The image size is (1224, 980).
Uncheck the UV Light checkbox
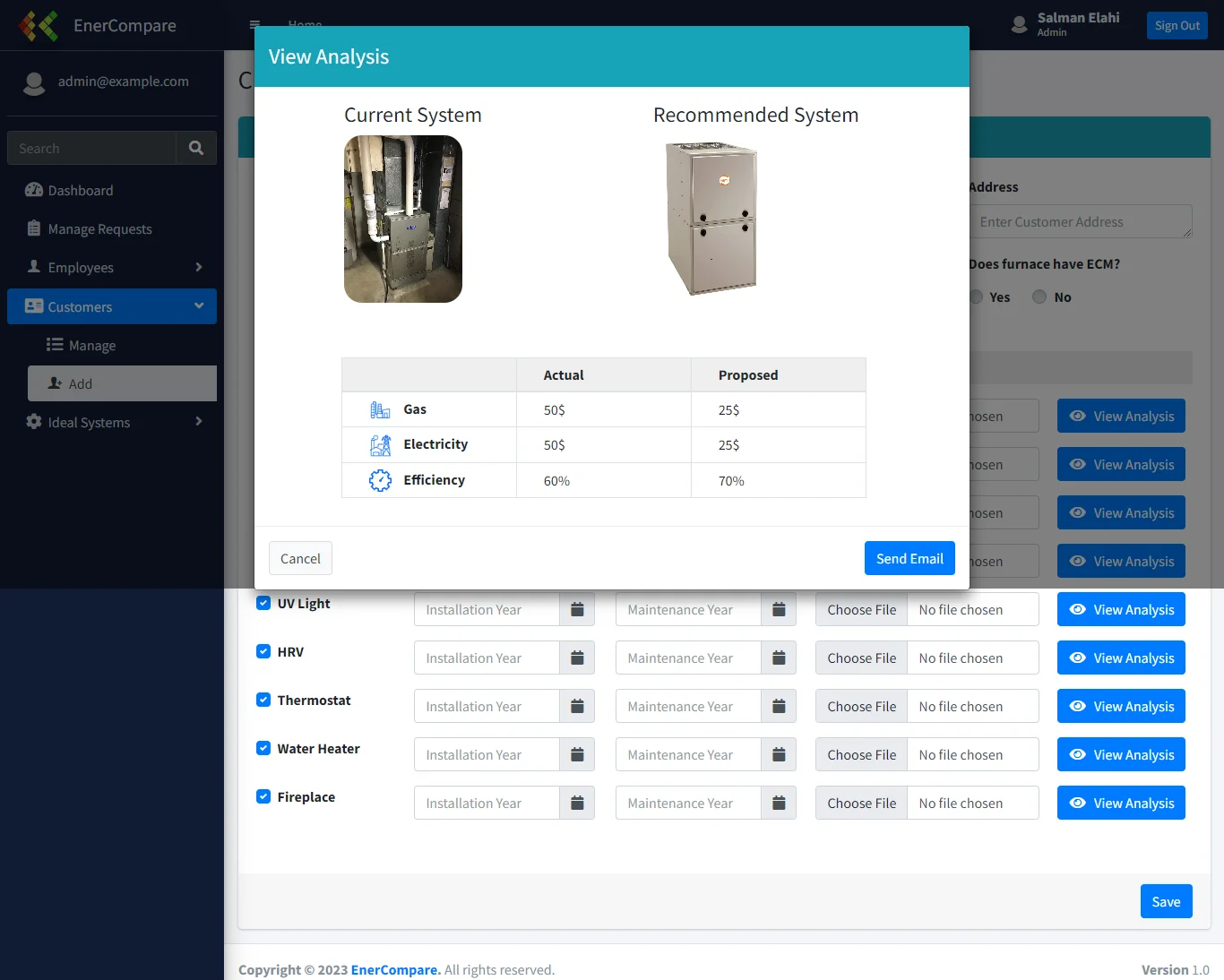click(x=263, y=603)
